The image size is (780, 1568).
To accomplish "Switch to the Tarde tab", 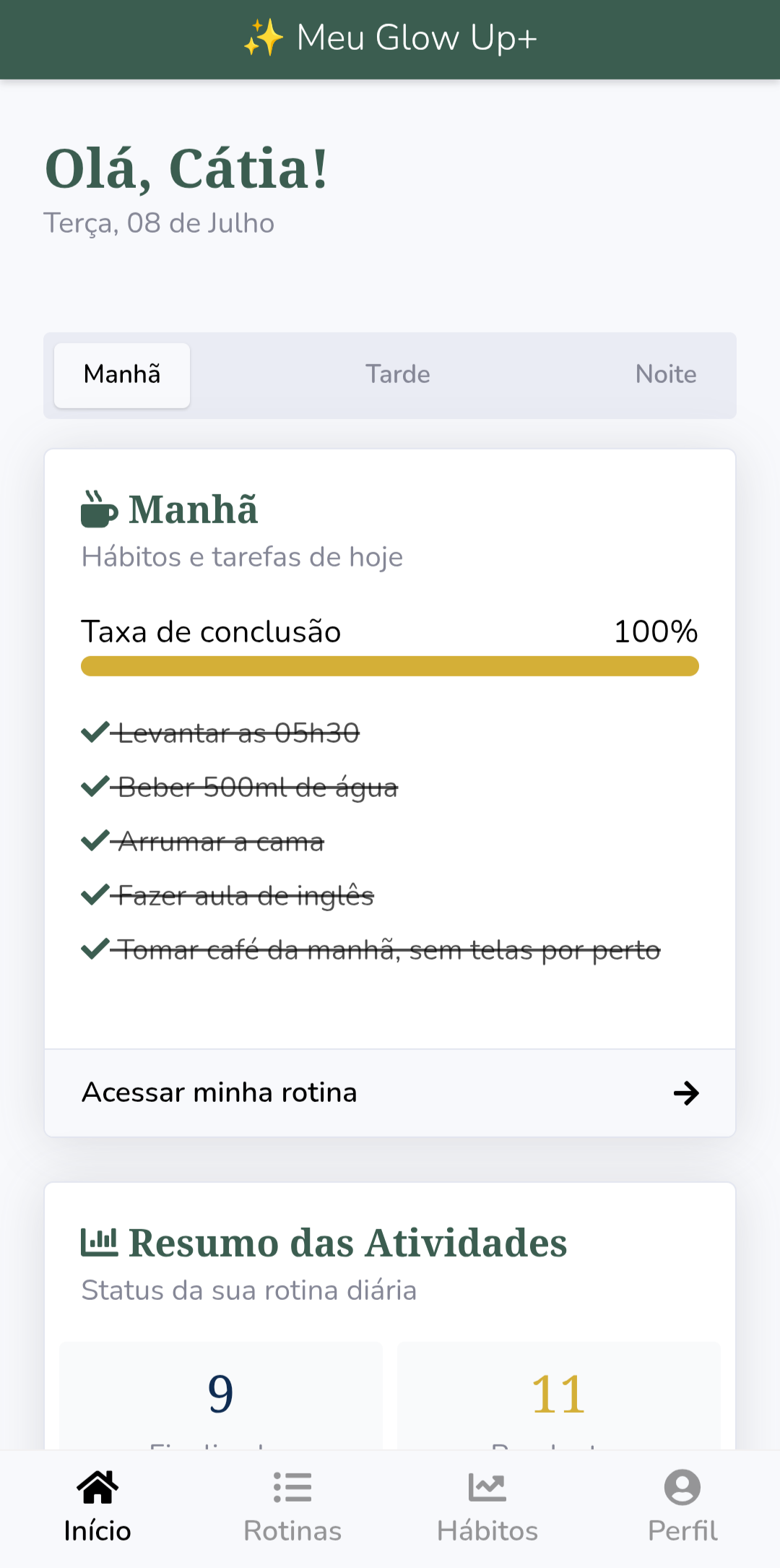I will 397,374.
